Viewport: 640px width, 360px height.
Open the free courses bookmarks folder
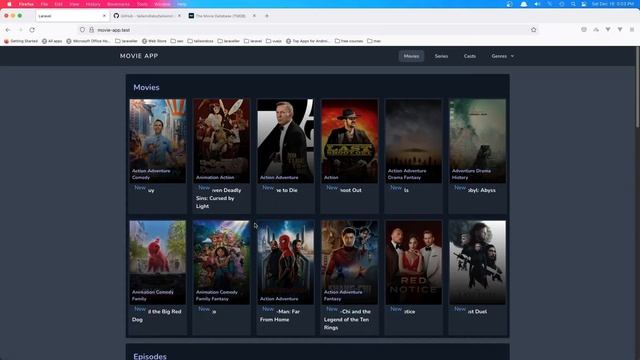point(349,41)
